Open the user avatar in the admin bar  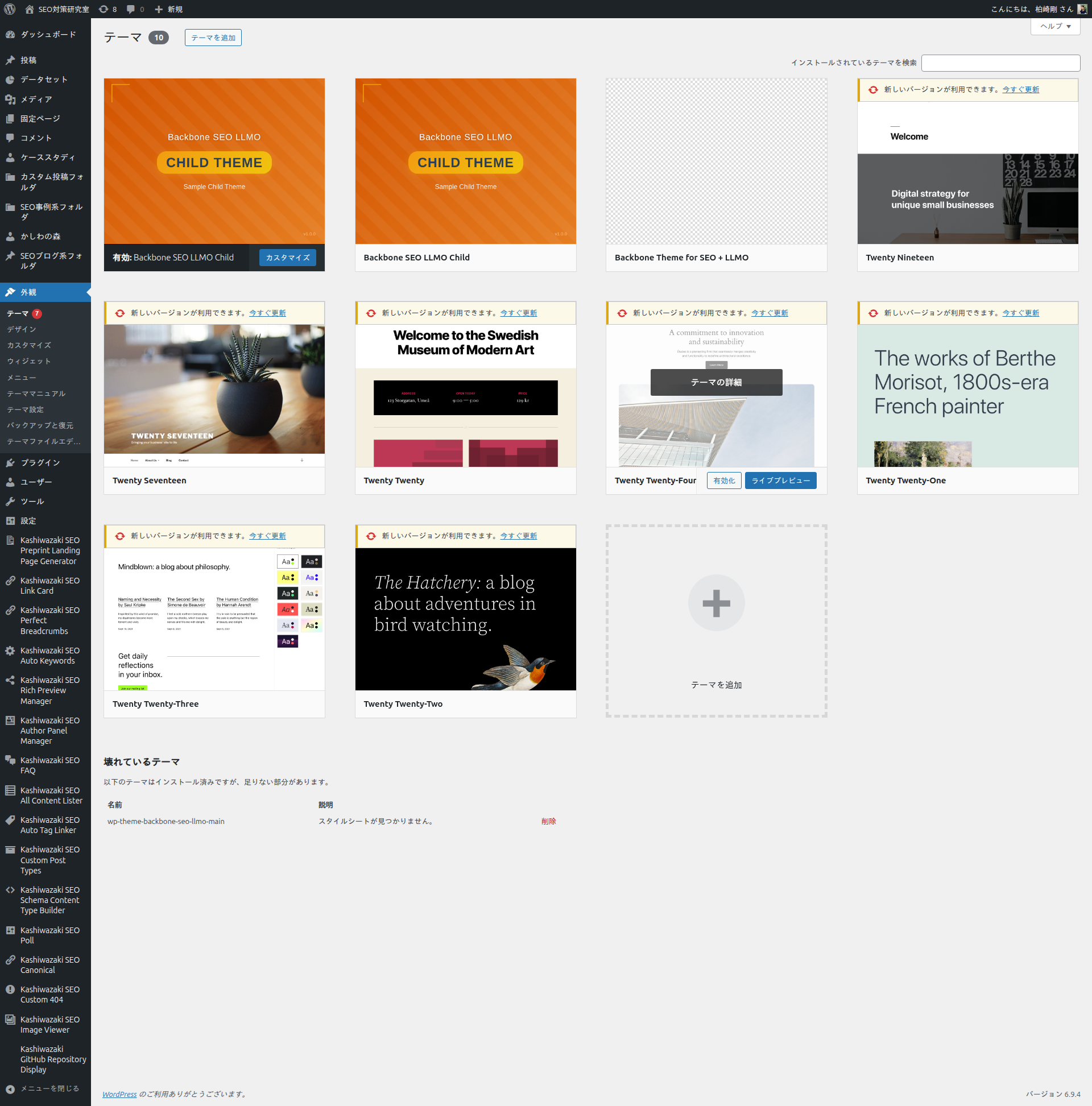pos(1082,9)
